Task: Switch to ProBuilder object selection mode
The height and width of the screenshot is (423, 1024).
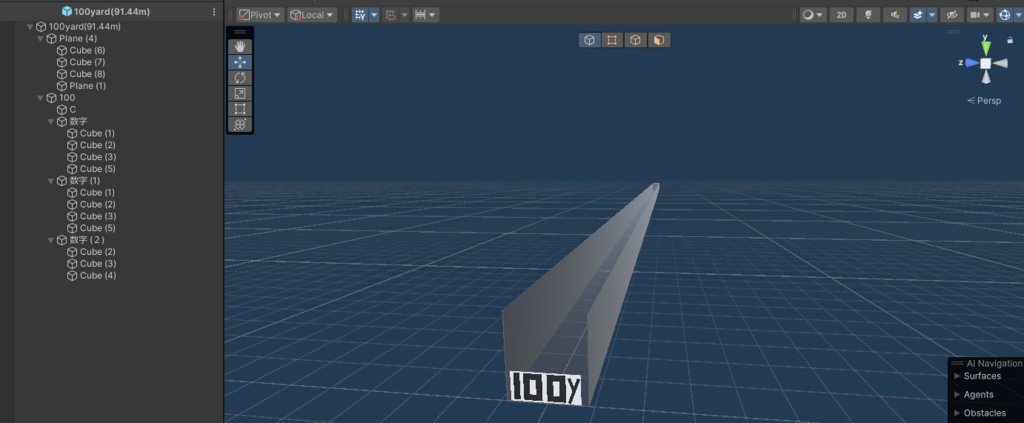Action: 590,40
